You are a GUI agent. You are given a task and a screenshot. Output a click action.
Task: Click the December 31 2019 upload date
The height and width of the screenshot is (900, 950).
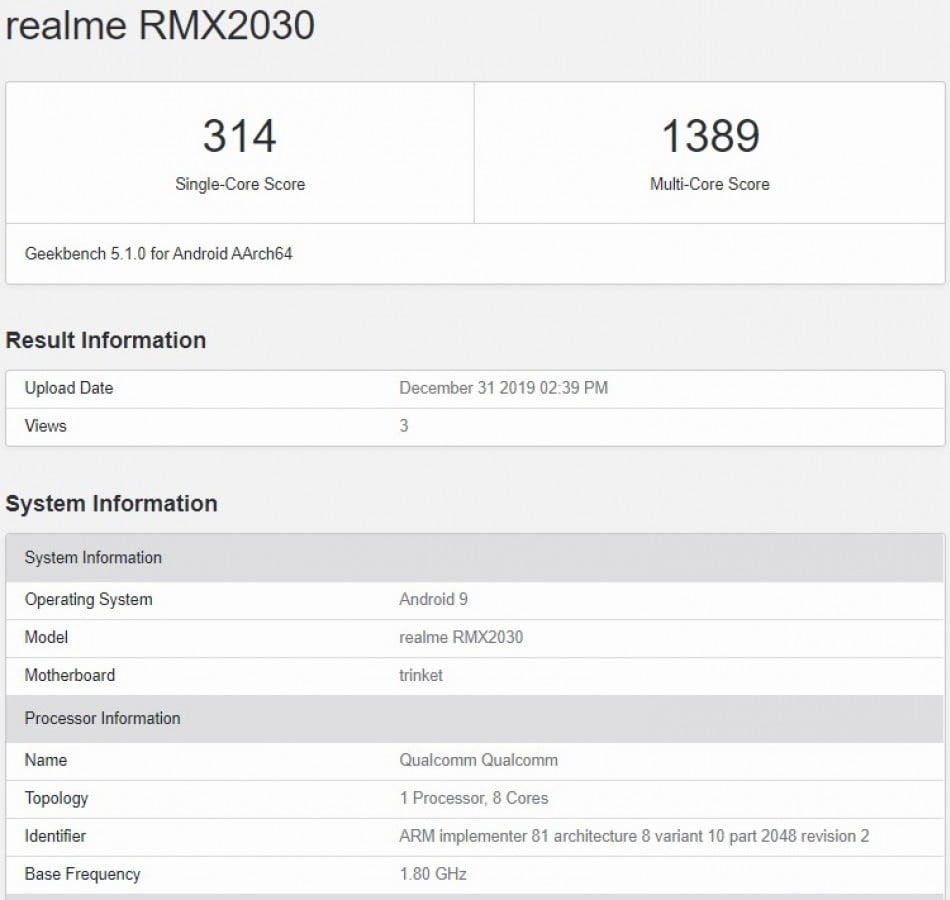(x=503, y=389)
